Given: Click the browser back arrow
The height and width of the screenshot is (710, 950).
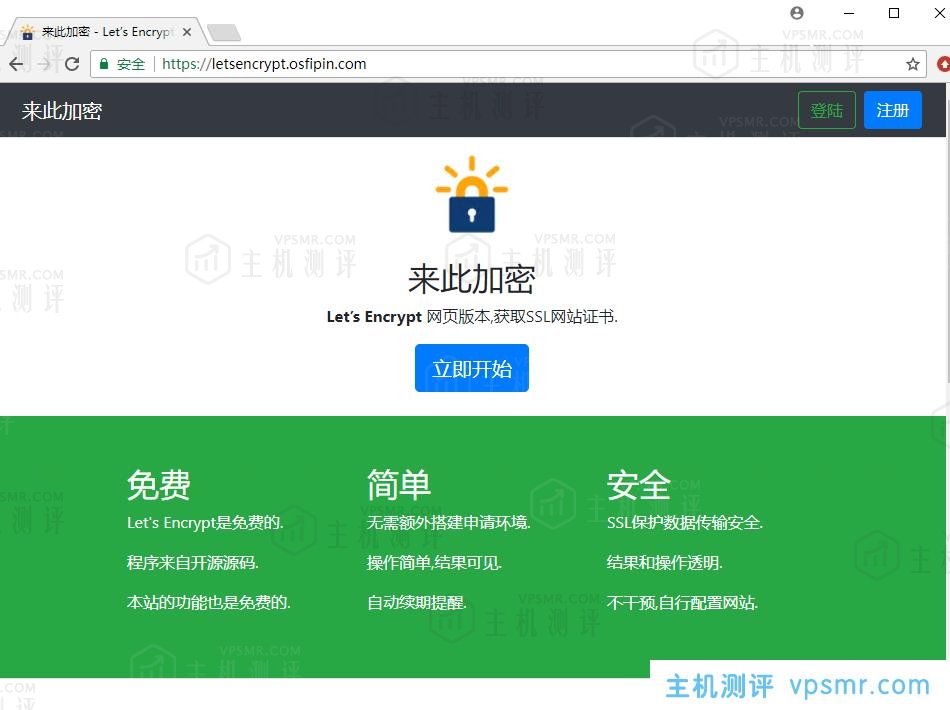Looking at the screenshot, I should tap(16, 64).
